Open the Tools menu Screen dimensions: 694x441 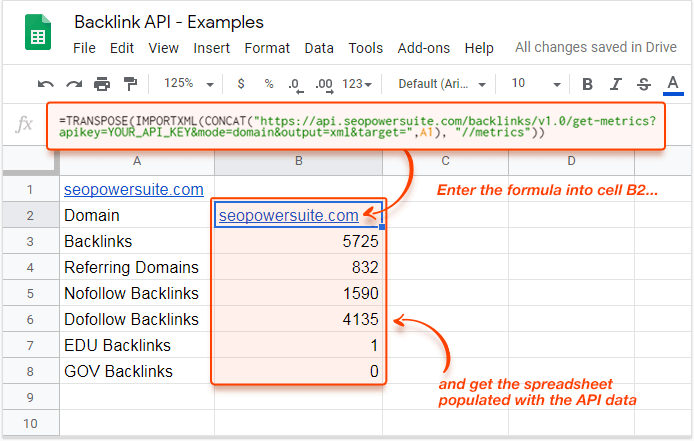(365, 48)
